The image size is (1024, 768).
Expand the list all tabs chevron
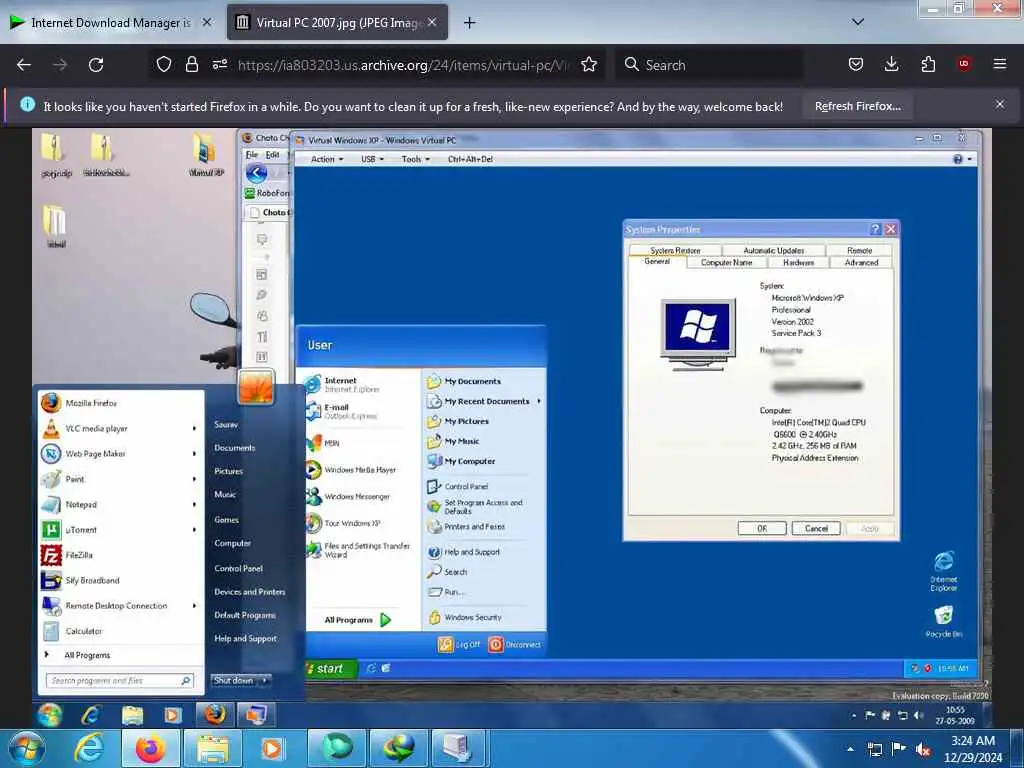[858, 22]
